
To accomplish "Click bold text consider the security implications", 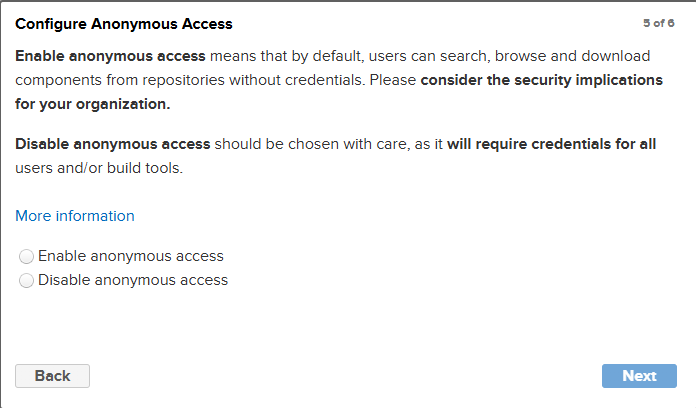I will click(541, 79).
